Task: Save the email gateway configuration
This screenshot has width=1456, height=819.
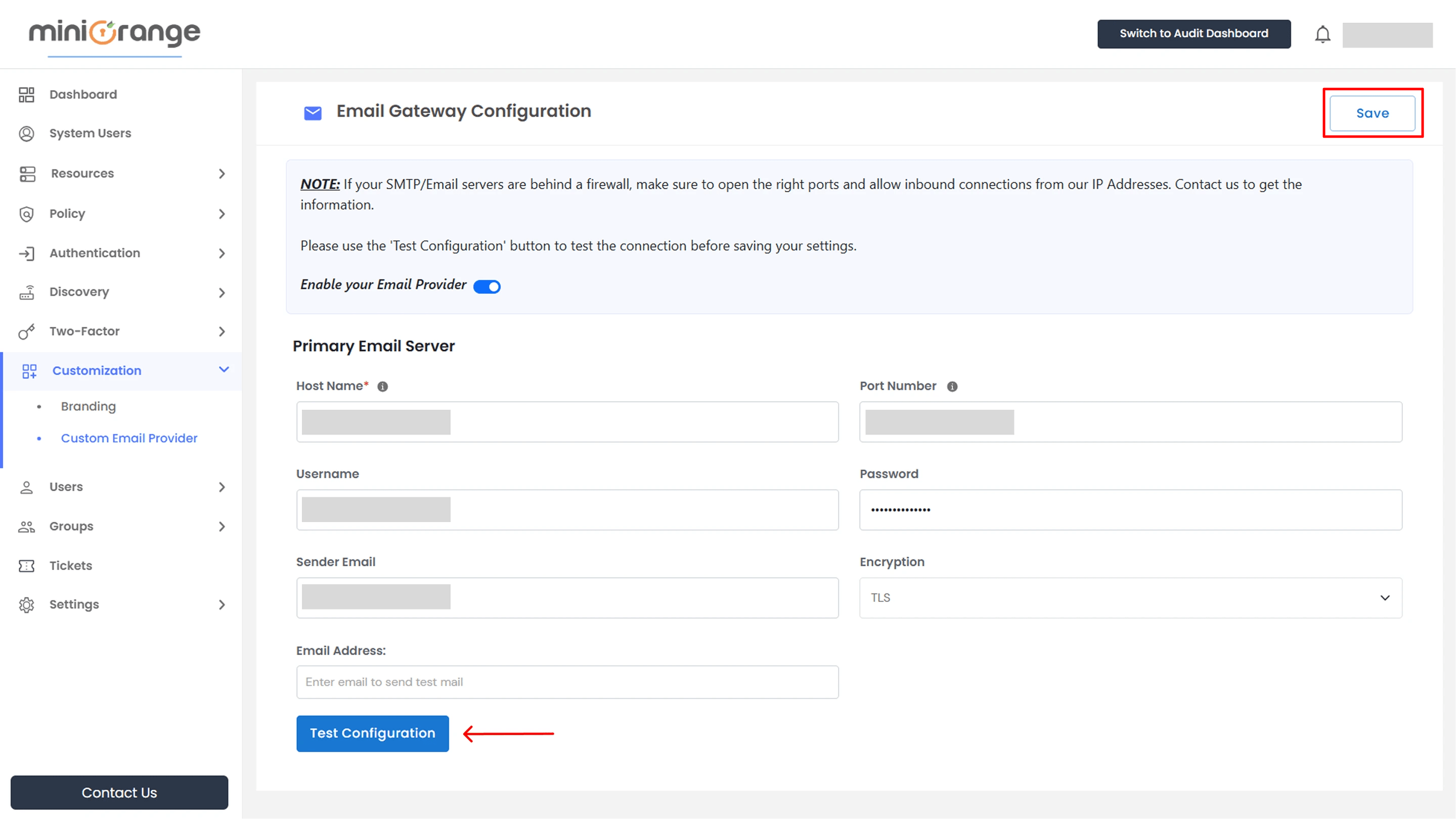Action: [1372, 113]
